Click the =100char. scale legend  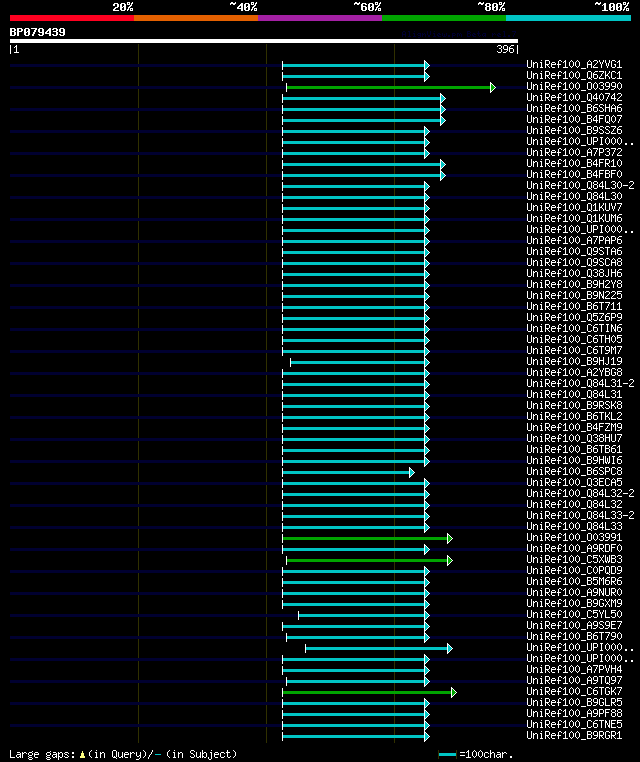(476, 754)
